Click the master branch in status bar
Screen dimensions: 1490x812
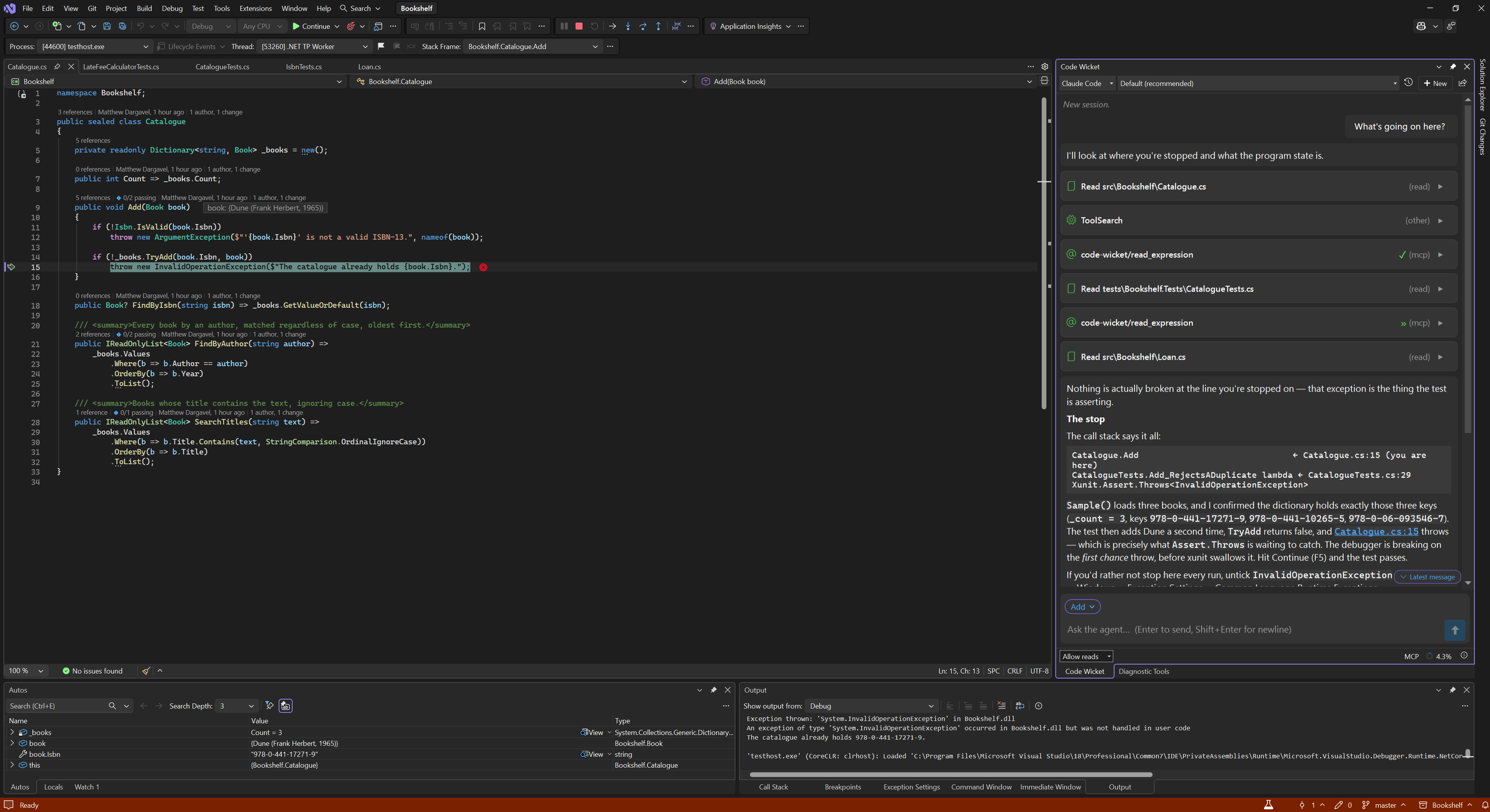coord(1383,805)
